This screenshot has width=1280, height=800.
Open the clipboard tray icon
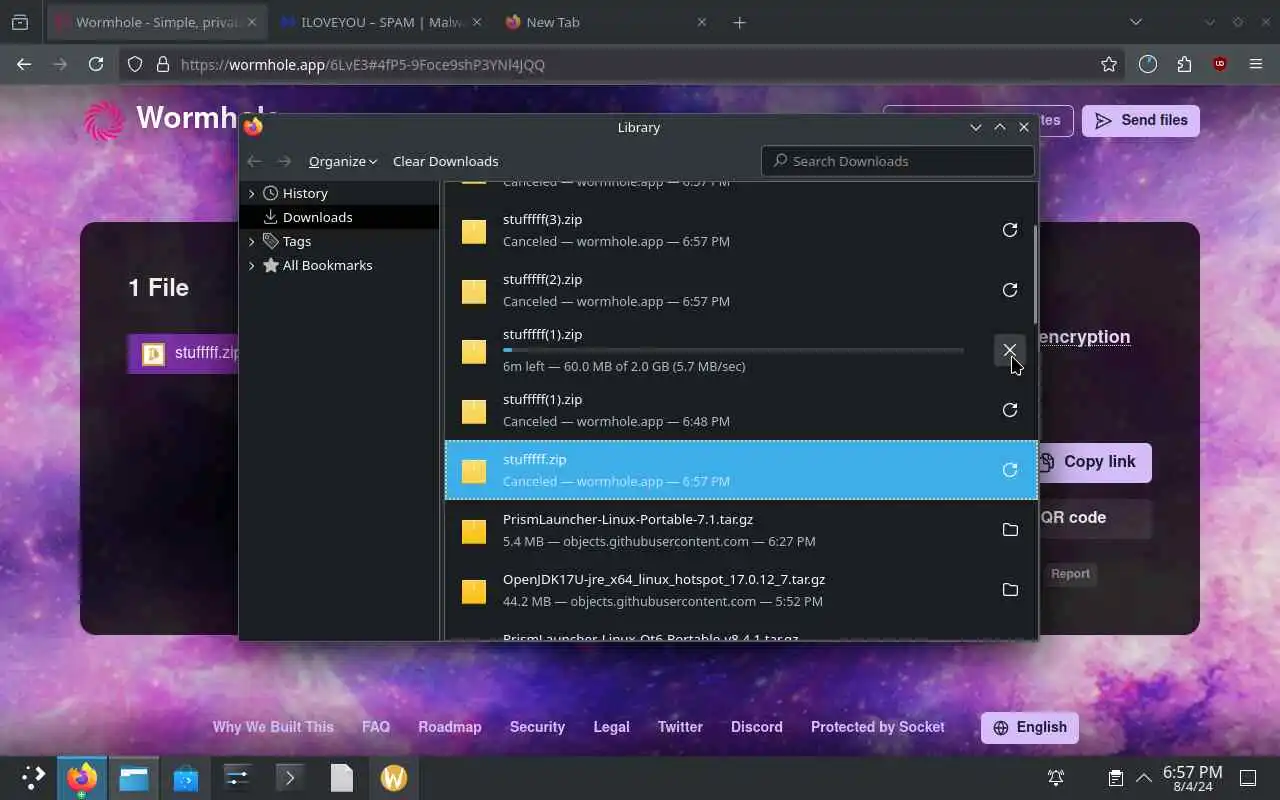(1115, 778)
